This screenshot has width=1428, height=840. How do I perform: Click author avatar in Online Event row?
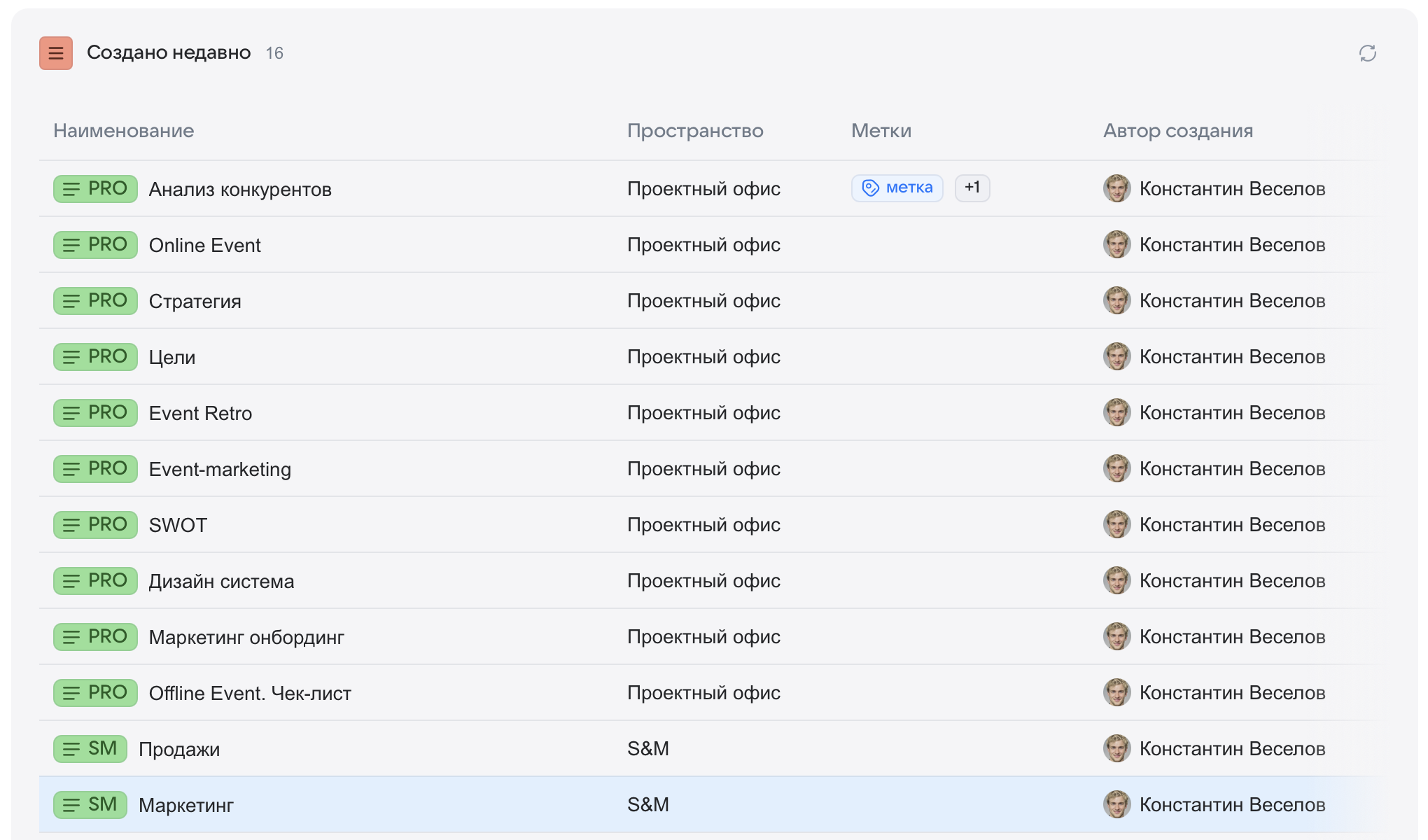pos(1116,245)
